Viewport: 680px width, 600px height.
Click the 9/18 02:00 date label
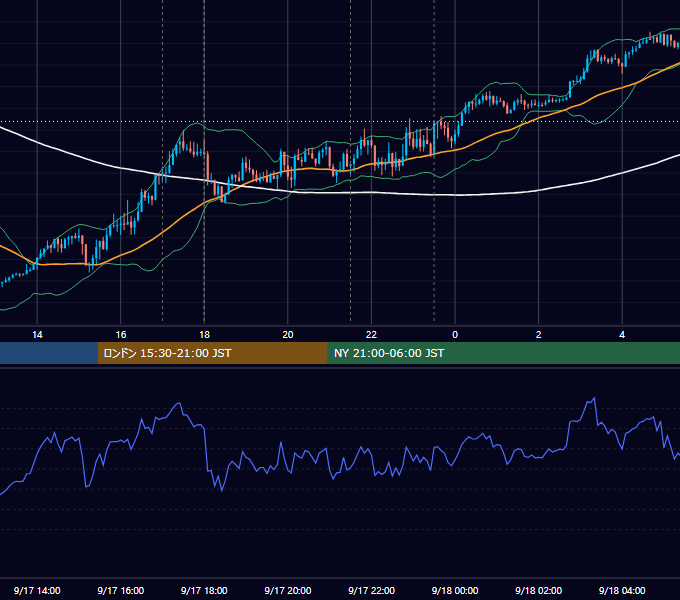click(x=538, y=590)
